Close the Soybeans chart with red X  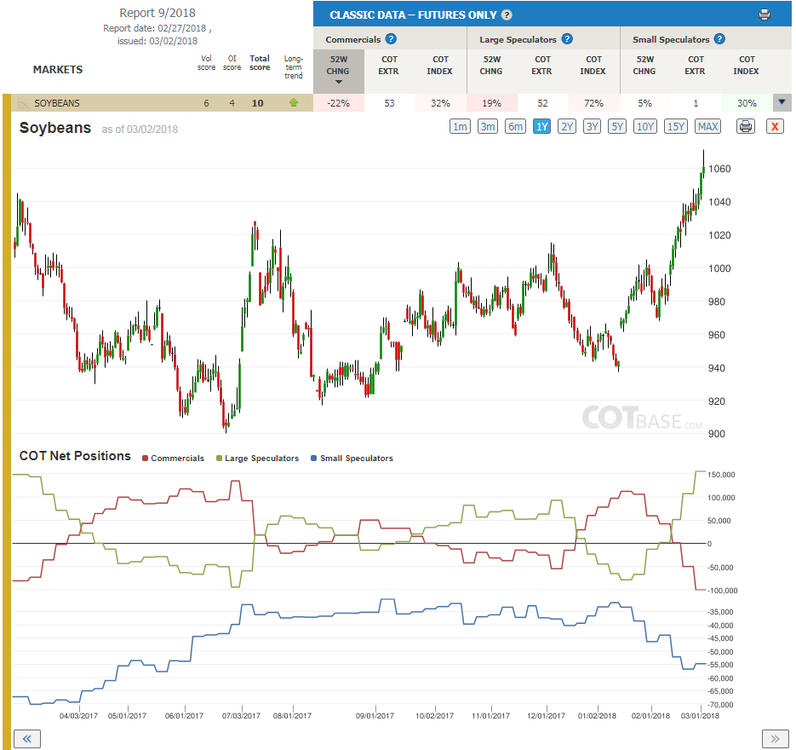coord(775,126)
